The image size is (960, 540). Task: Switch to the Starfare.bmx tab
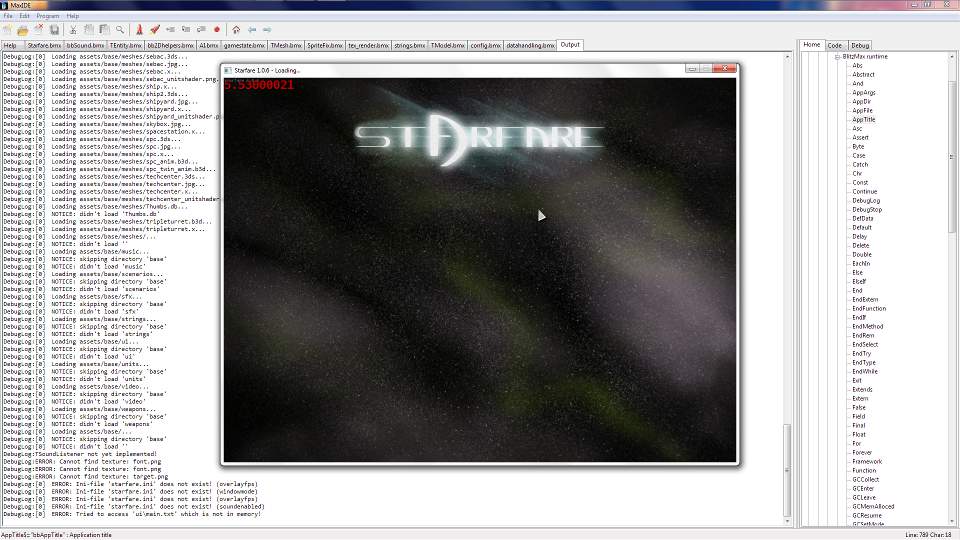44,45
